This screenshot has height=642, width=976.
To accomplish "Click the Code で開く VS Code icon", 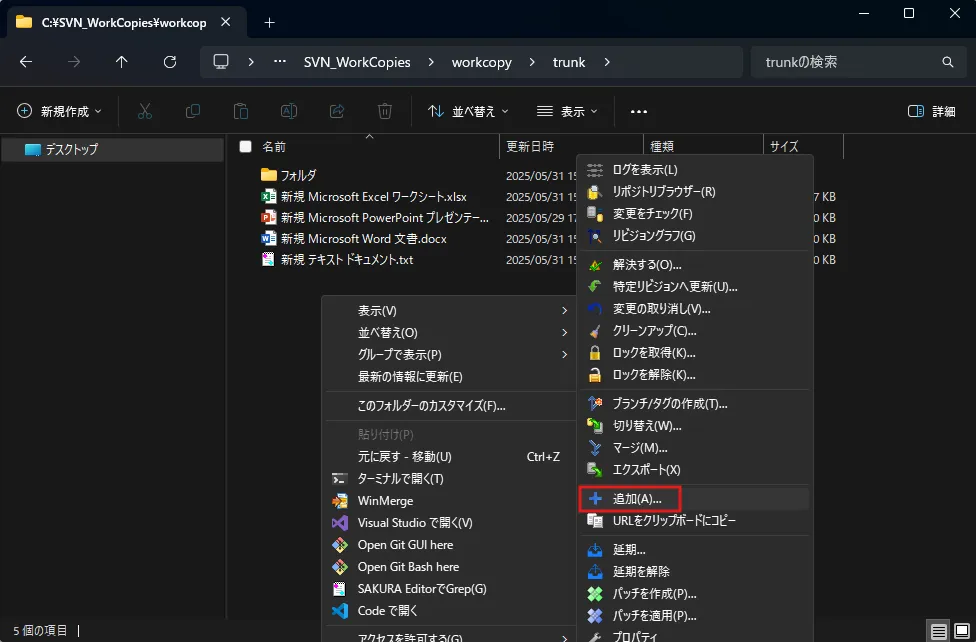I will click(340, 611).
